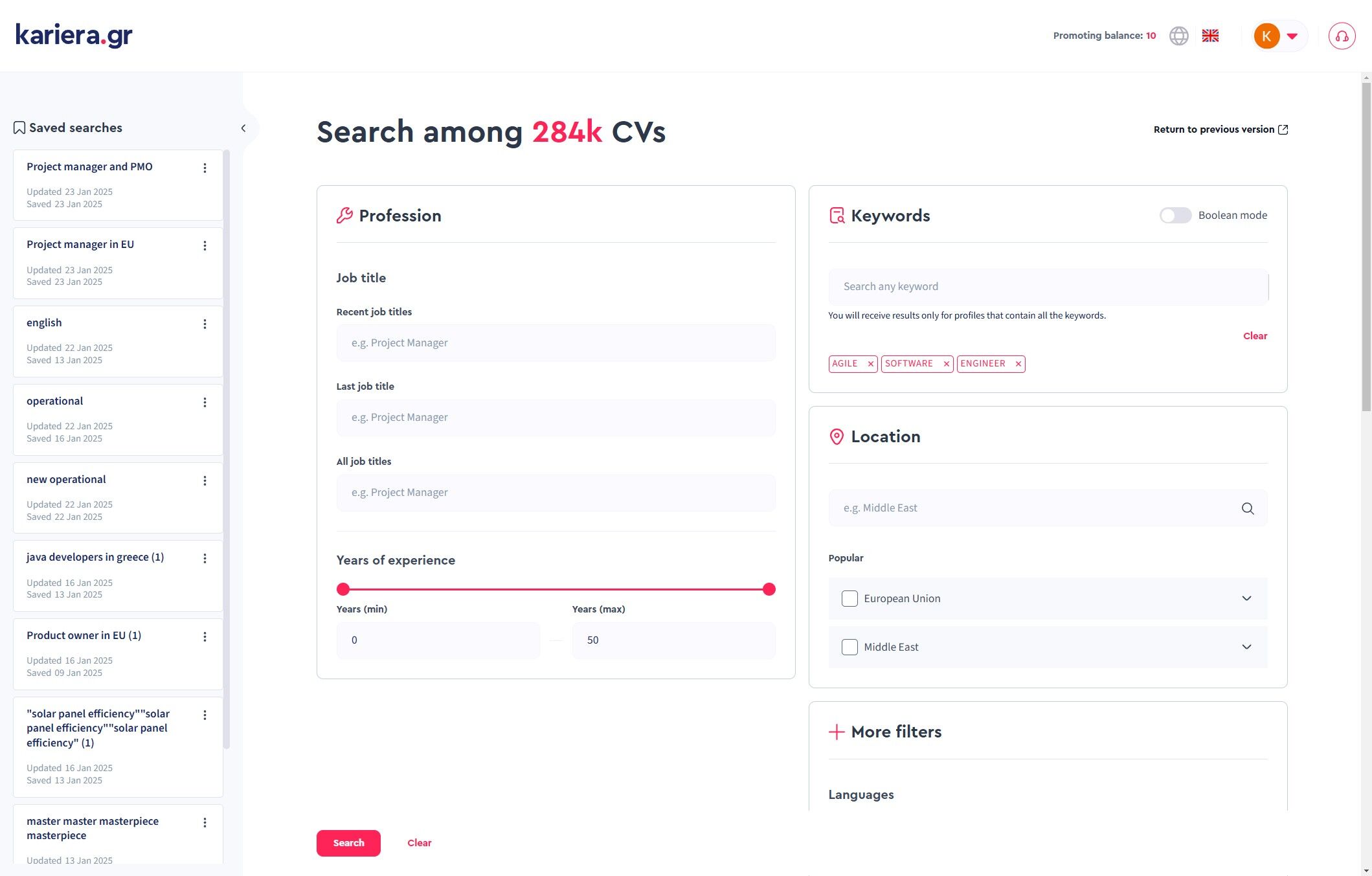Click the headset support icon
This screenshot has width=1372, height=876.
pyautogui.click(x=1342, y=36)
